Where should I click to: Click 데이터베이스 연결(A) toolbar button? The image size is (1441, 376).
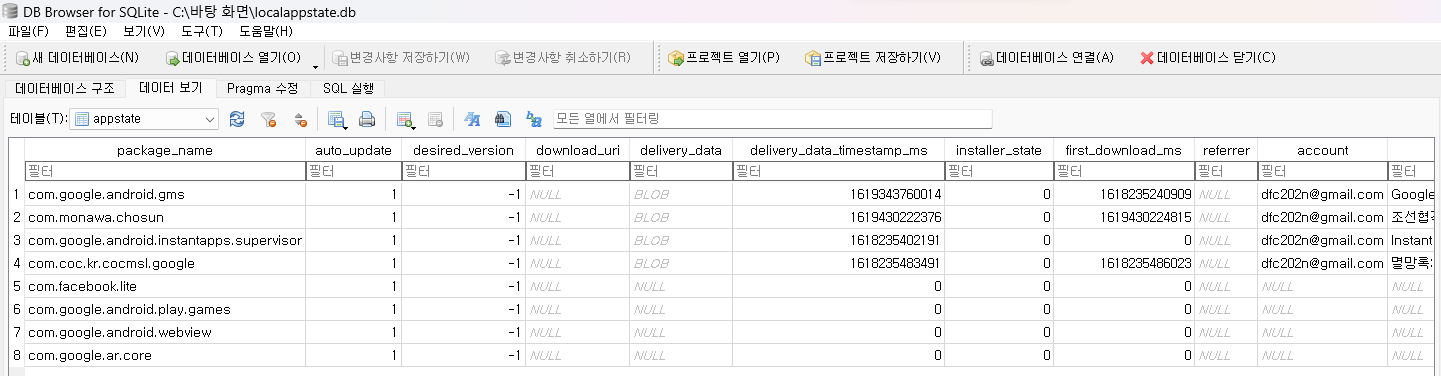coord(1046,57)
